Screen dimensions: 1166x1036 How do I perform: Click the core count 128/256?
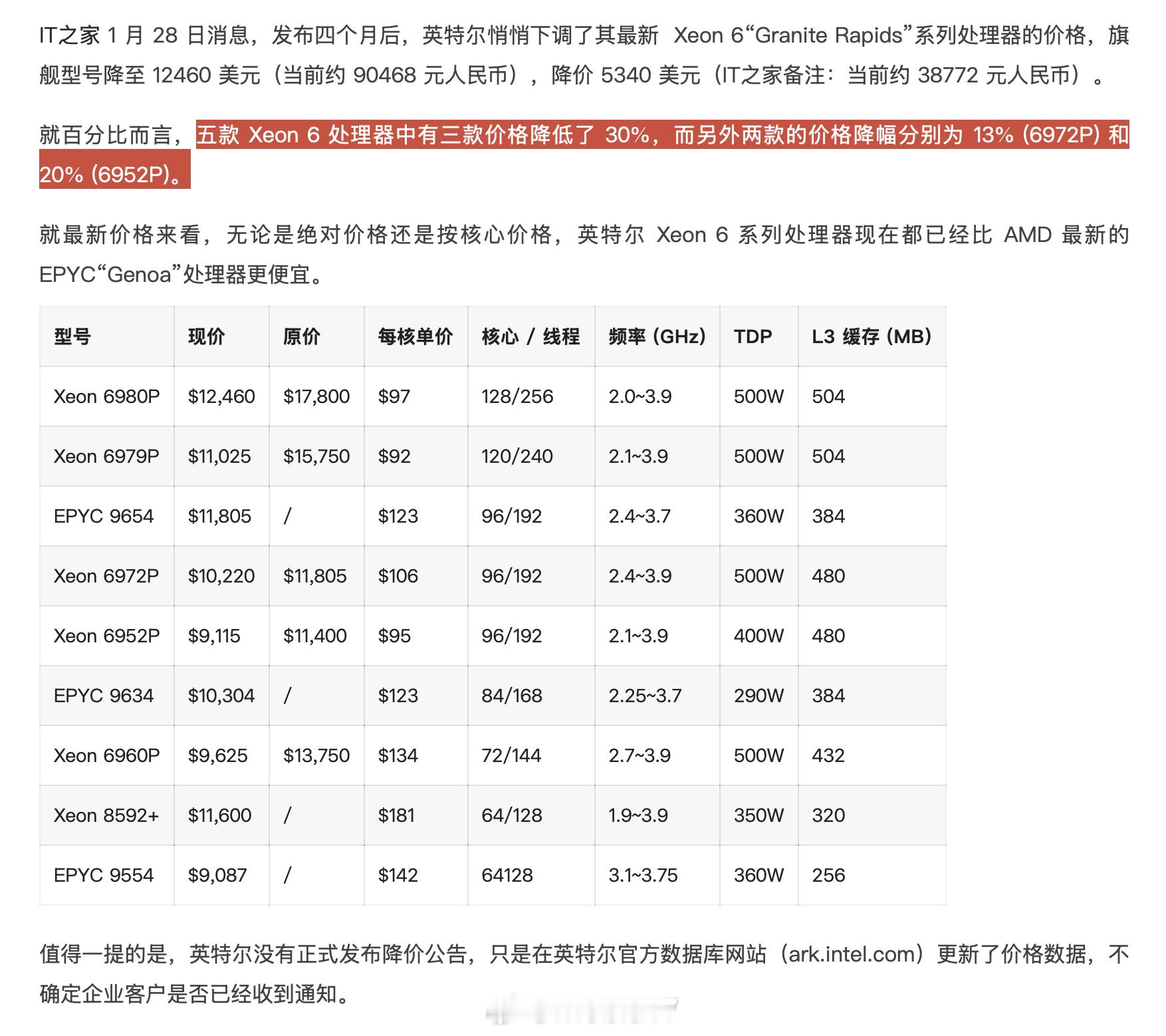pos(517,396)
